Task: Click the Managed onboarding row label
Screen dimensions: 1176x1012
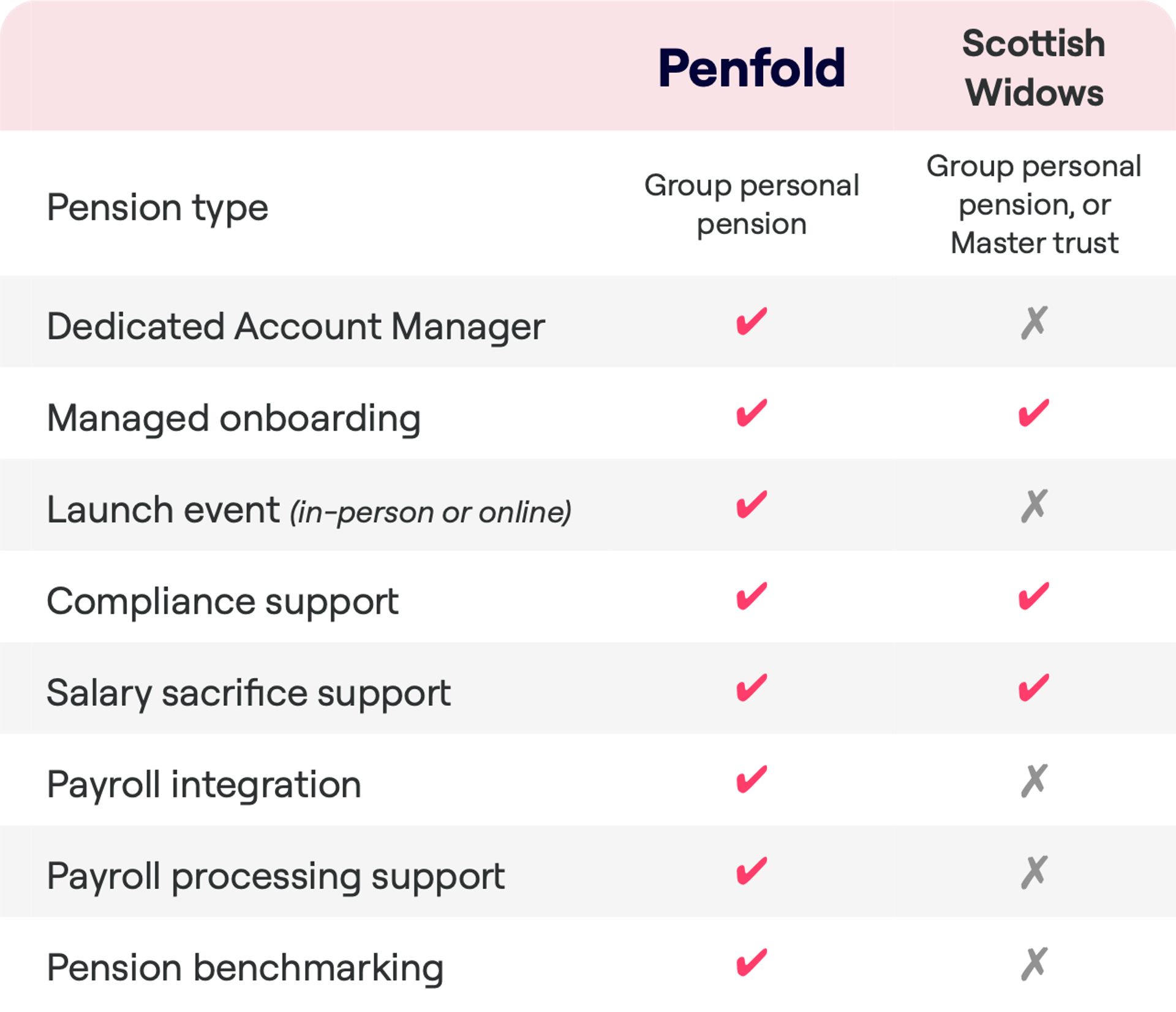Action: pos(234,419)
